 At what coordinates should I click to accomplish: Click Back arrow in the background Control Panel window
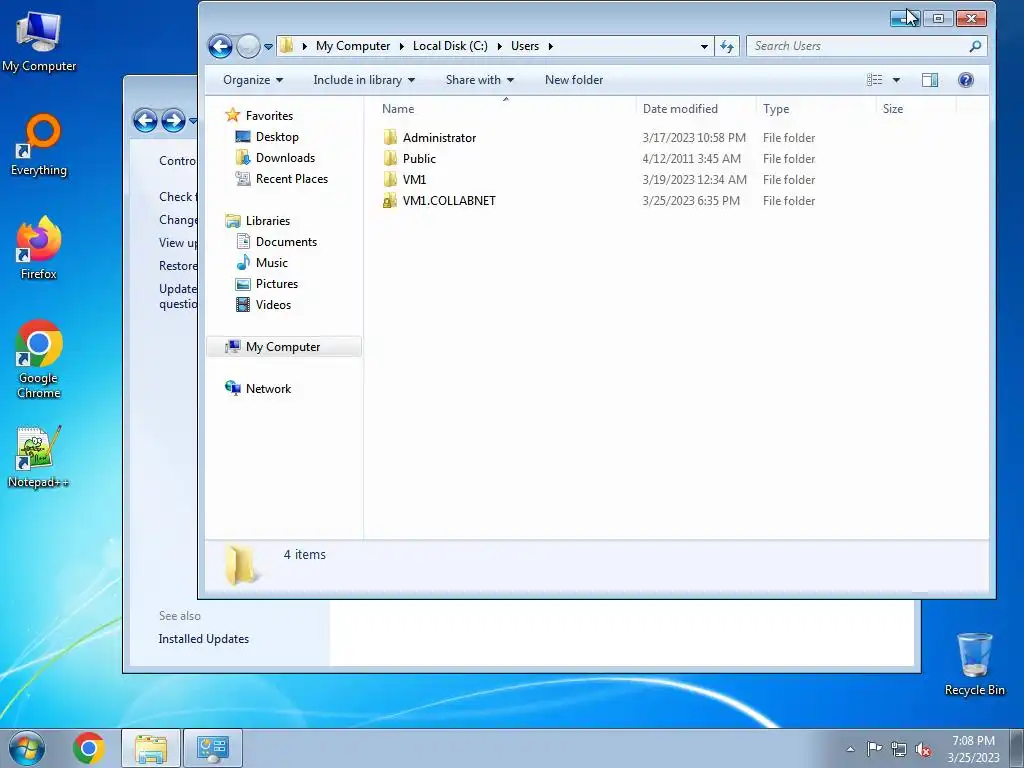(x=145, y=121)
